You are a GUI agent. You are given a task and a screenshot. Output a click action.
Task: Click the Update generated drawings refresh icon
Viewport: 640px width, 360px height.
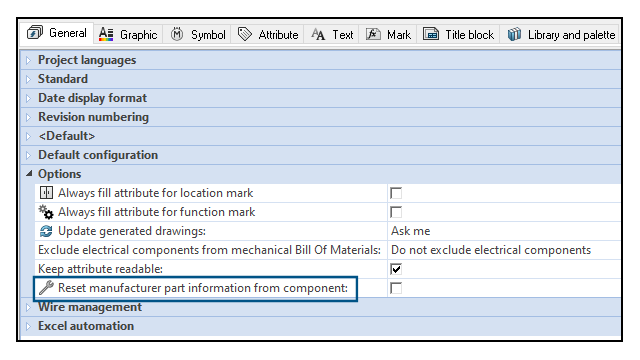[x=46, y=231]
